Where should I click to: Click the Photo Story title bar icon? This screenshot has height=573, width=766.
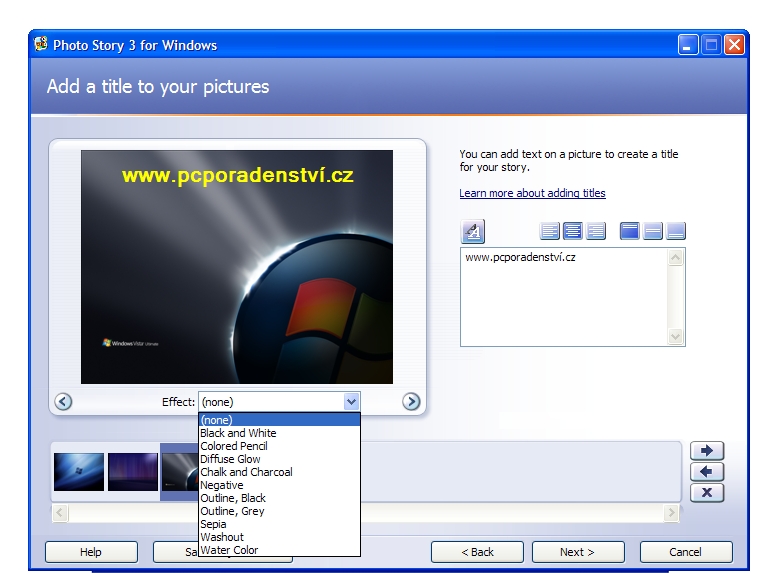[x=41, y=44]
